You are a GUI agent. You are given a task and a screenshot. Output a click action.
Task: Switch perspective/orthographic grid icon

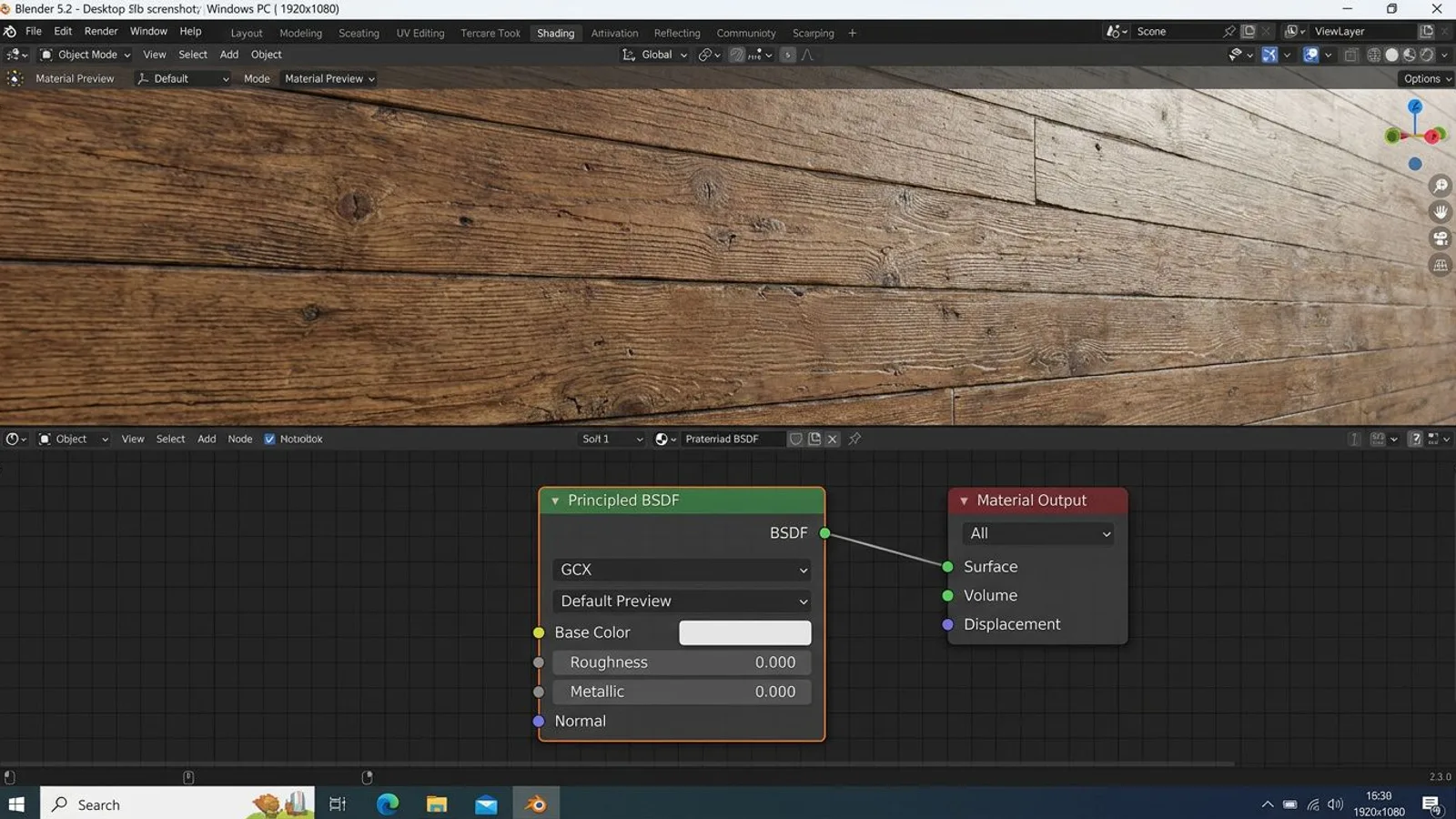click(x=1441, y=265)
